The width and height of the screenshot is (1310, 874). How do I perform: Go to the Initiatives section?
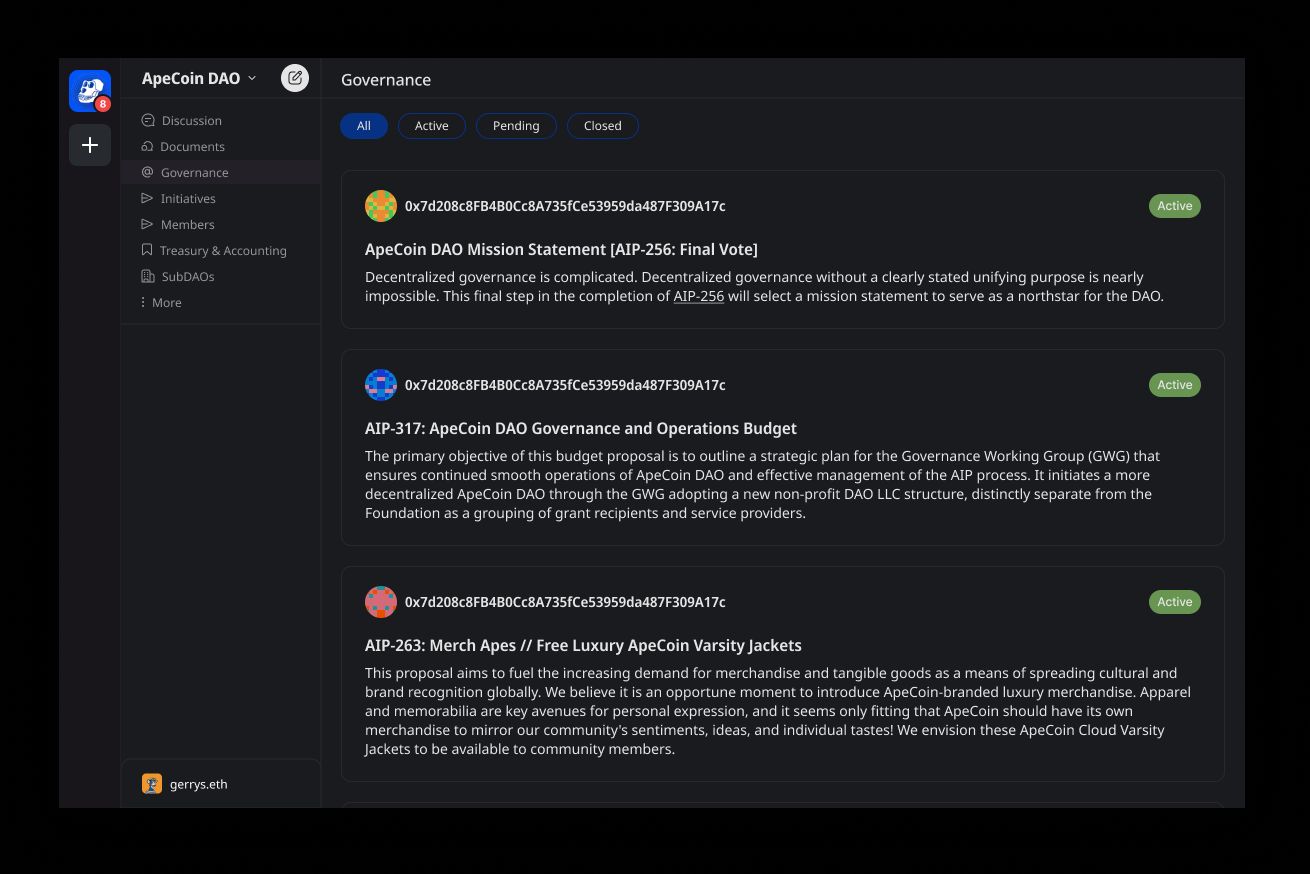click(x=188, y=198)
